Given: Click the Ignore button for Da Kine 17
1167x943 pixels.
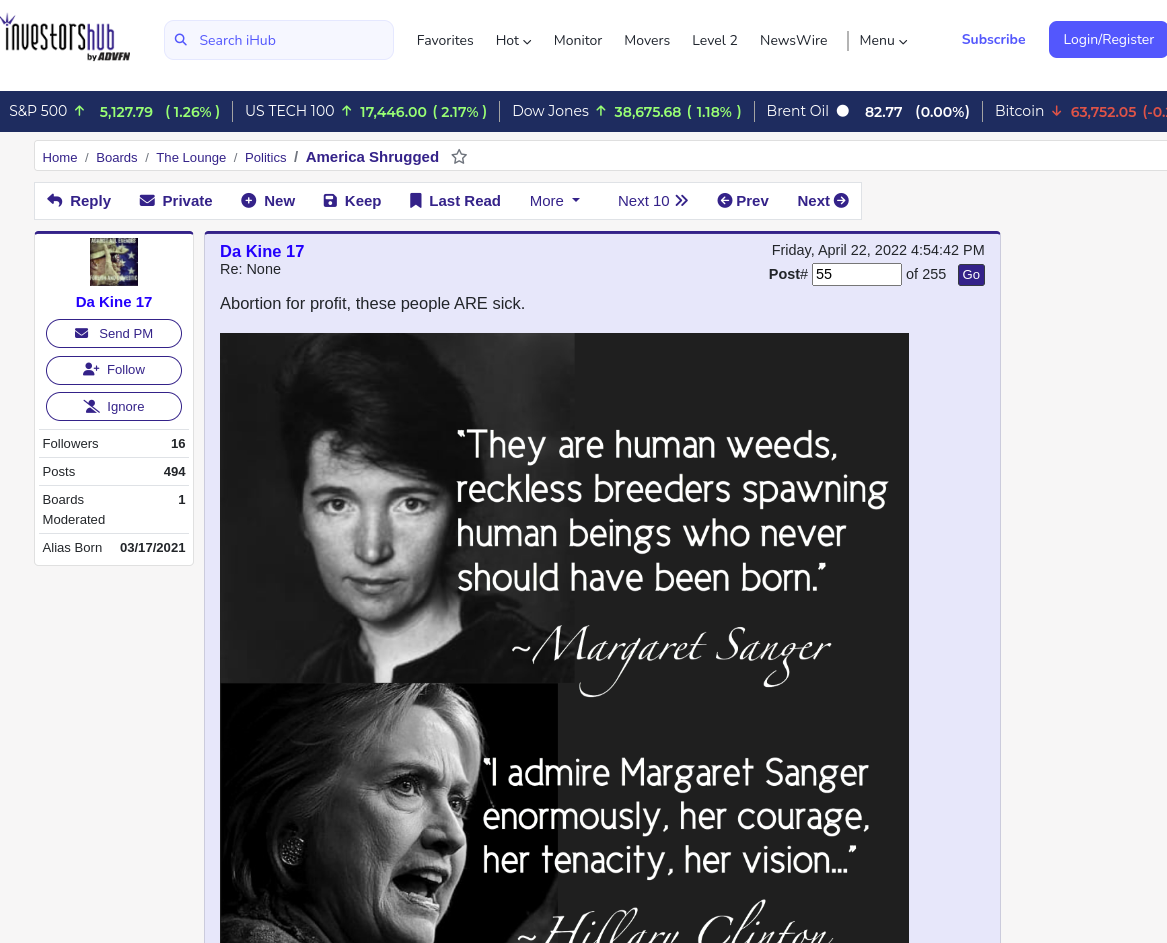Looking at the screenshot, I should click(x=114, y=406).
